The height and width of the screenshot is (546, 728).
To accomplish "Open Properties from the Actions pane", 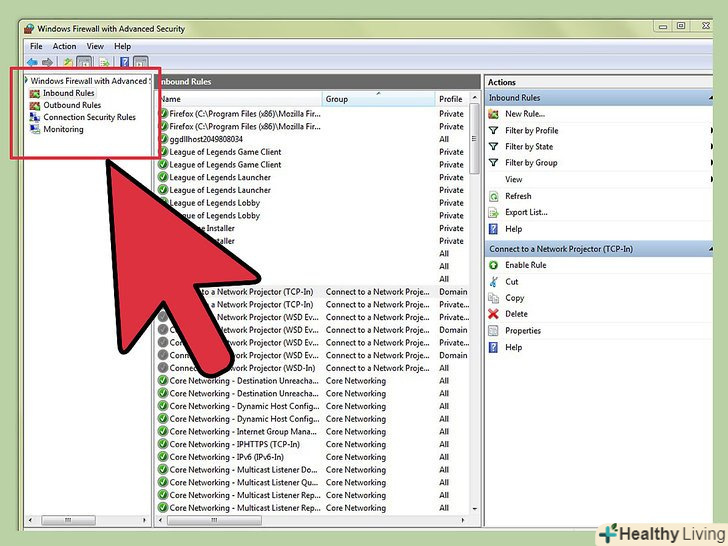I will 522,331.
